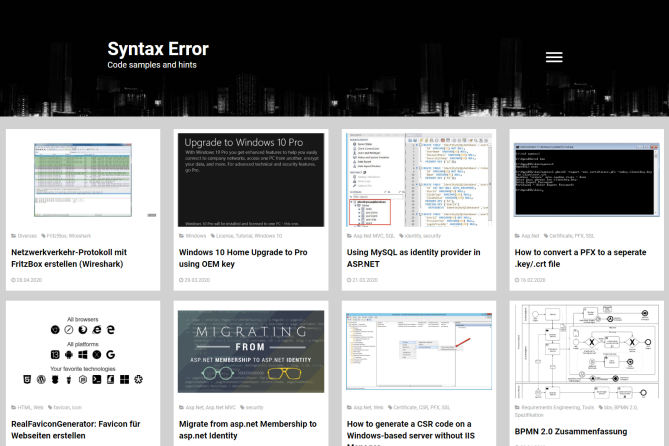Image resolution: width=669 pixels, height=446 pixels.
Task: Click tag icon beside 'FritzBox, Wireshark'
Action: 43,236
